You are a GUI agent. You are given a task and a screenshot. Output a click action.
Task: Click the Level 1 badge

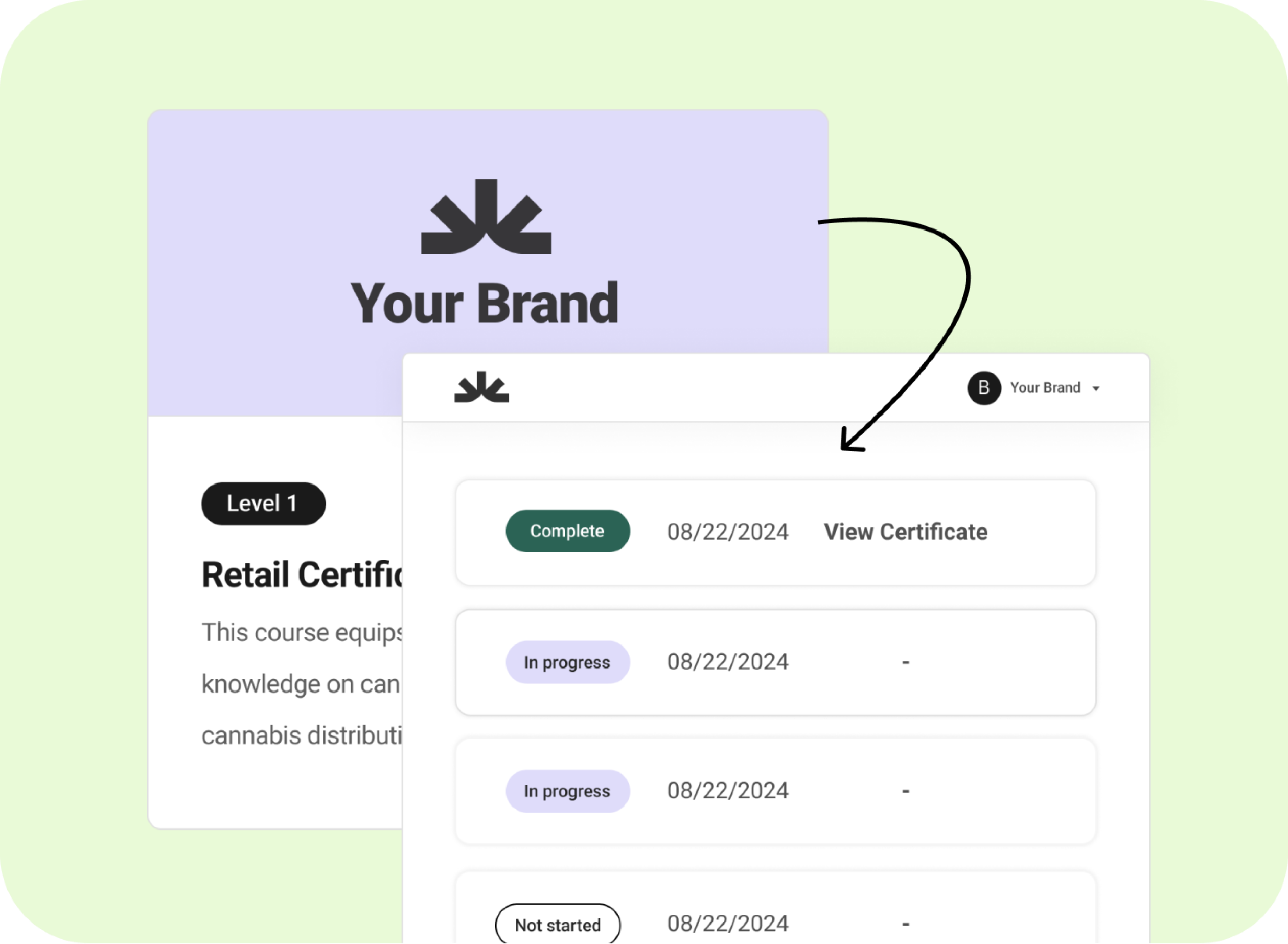click(263, 503)
